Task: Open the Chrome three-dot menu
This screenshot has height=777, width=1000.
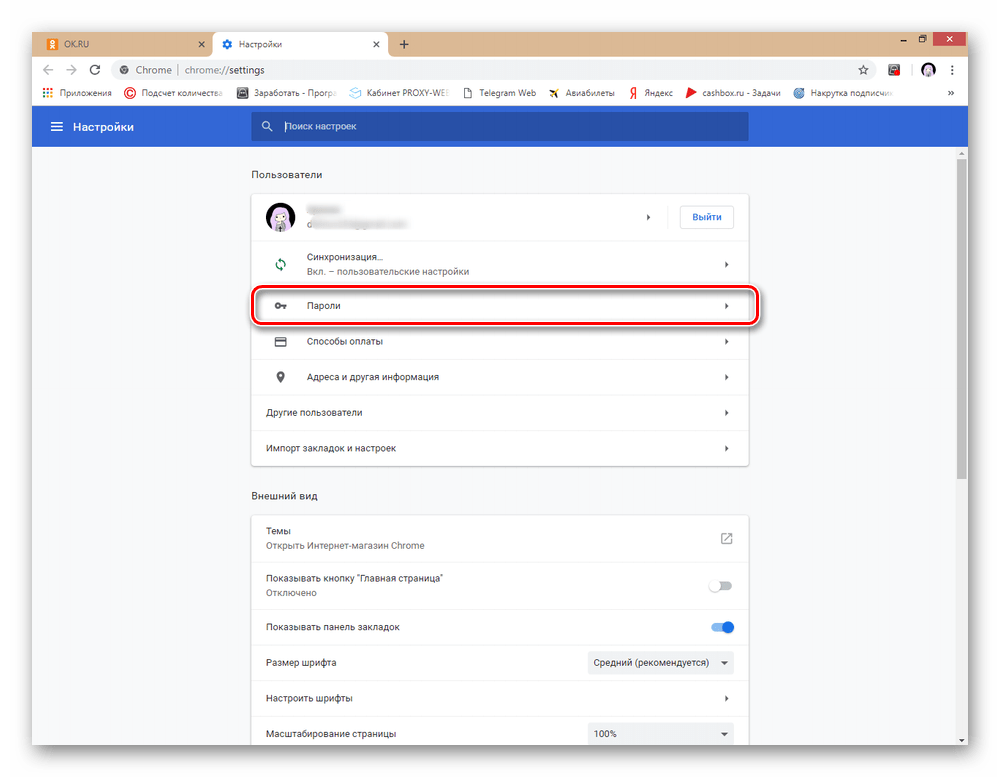Action: [952, 70]
